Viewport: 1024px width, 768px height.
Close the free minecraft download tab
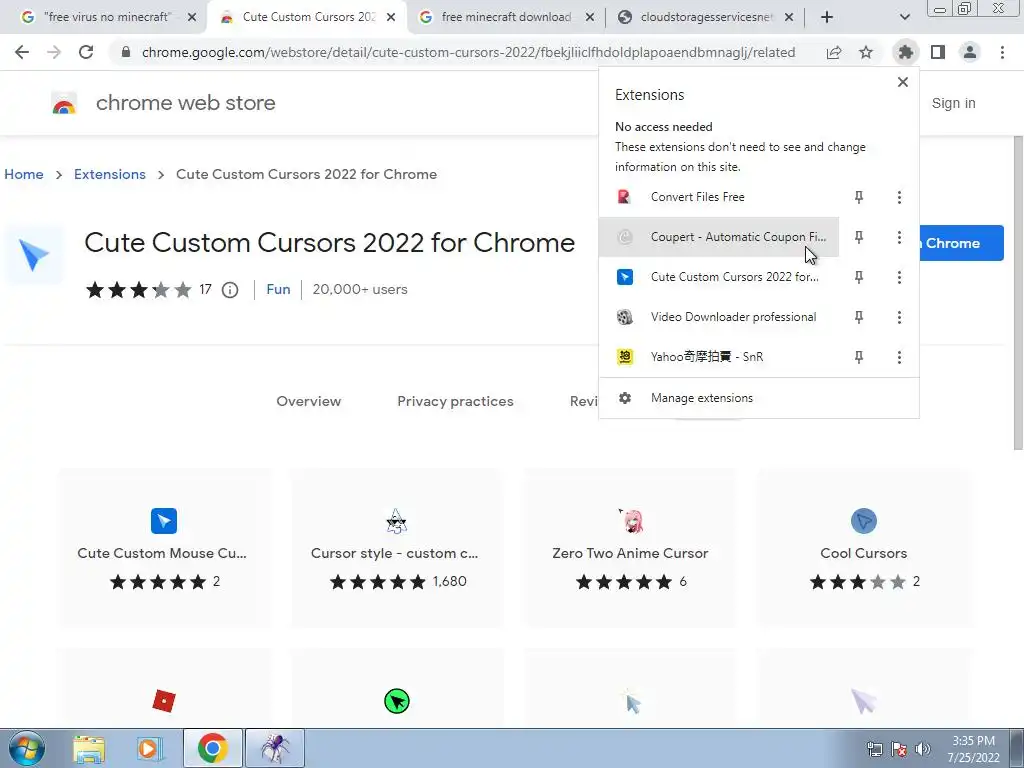coord(590,17)
